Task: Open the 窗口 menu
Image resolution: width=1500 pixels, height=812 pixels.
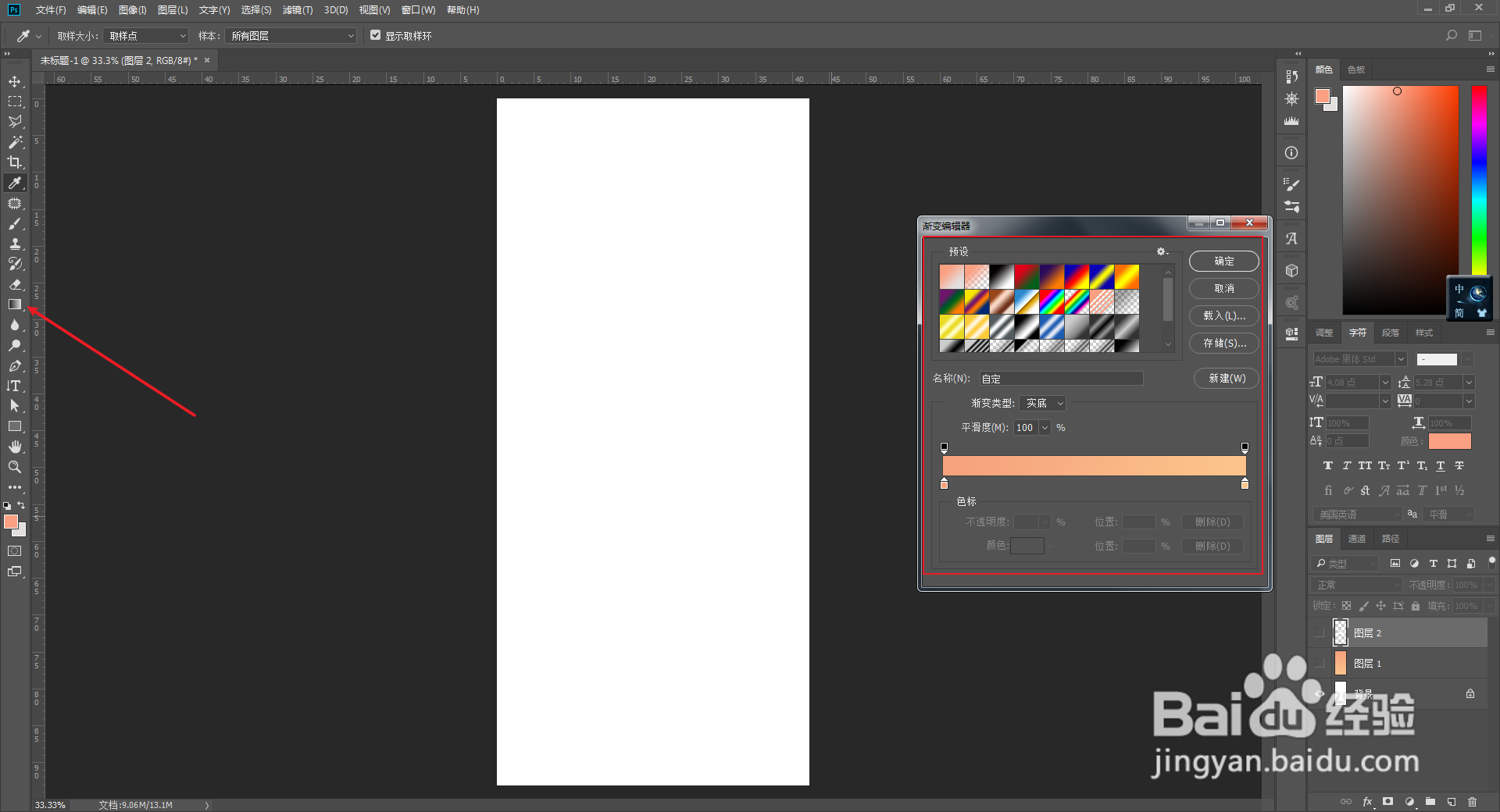Action: 418,10
